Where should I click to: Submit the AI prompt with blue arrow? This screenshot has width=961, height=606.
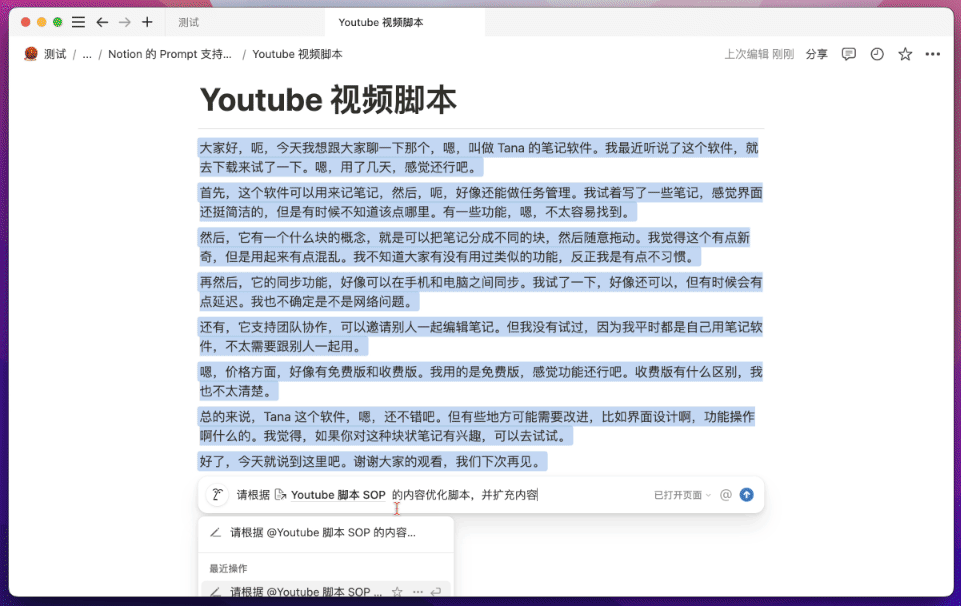click(746, 495)
